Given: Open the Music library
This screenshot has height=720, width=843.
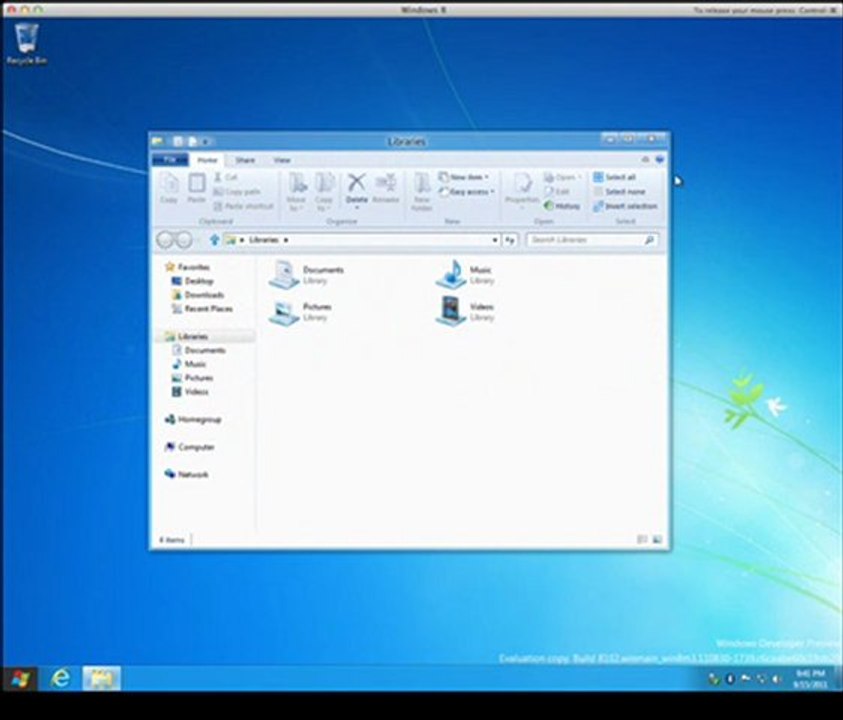Looking at the screenshot, I should [x=465, y=274].
